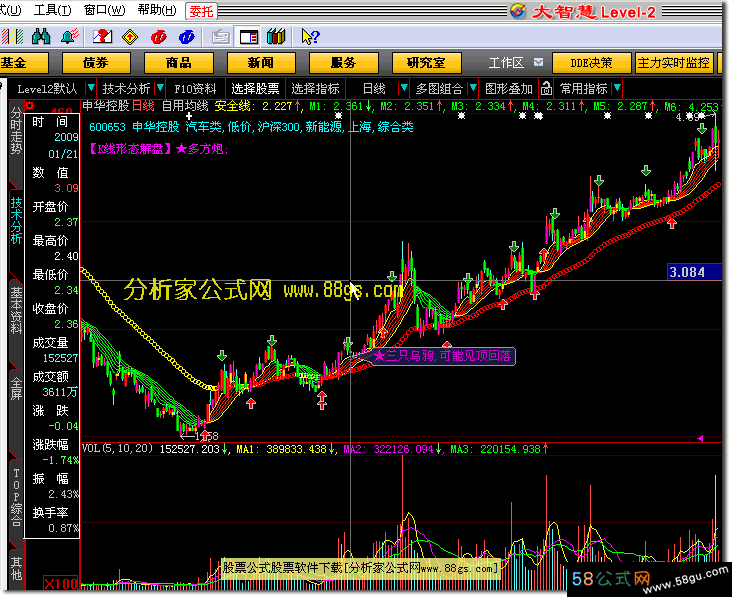Open the 工具(T) menu
732x597 pixels.
click(52, 10)
